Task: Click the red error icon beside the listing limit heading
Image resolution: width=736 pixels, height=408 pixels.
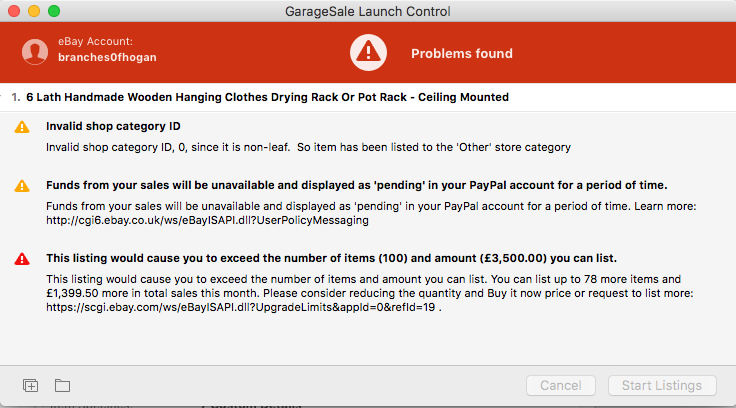Action: pyautogui.click(x=22, y=259)
